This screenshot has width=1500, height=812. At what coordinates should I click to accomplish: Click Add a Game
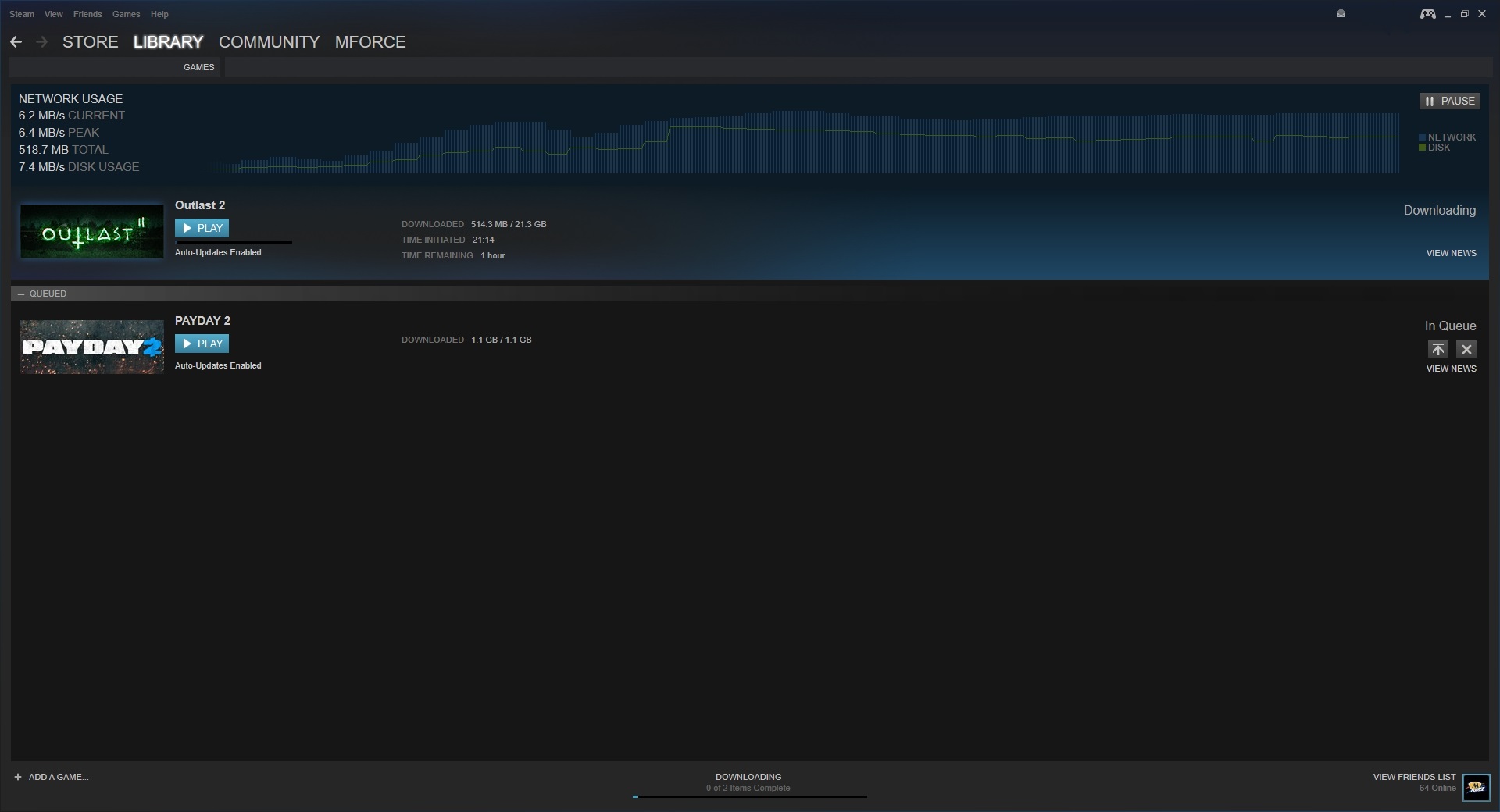pos(52,777)
